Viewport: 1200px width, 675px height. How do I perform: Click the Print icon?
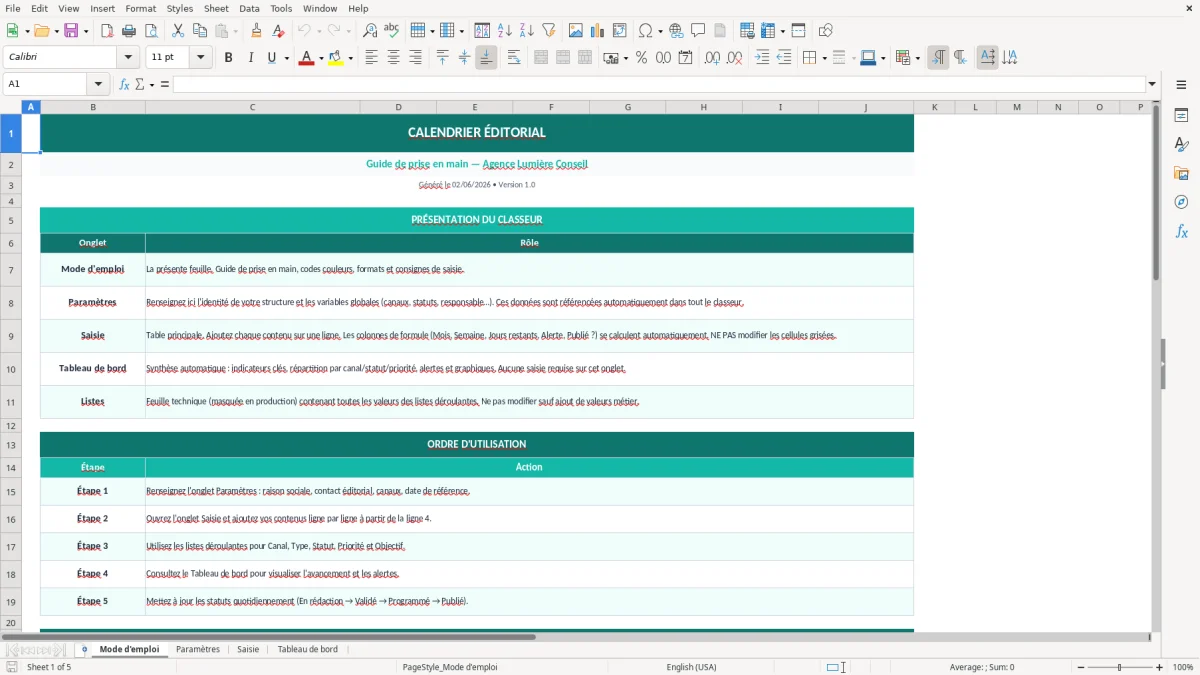(x=129, y=31)
